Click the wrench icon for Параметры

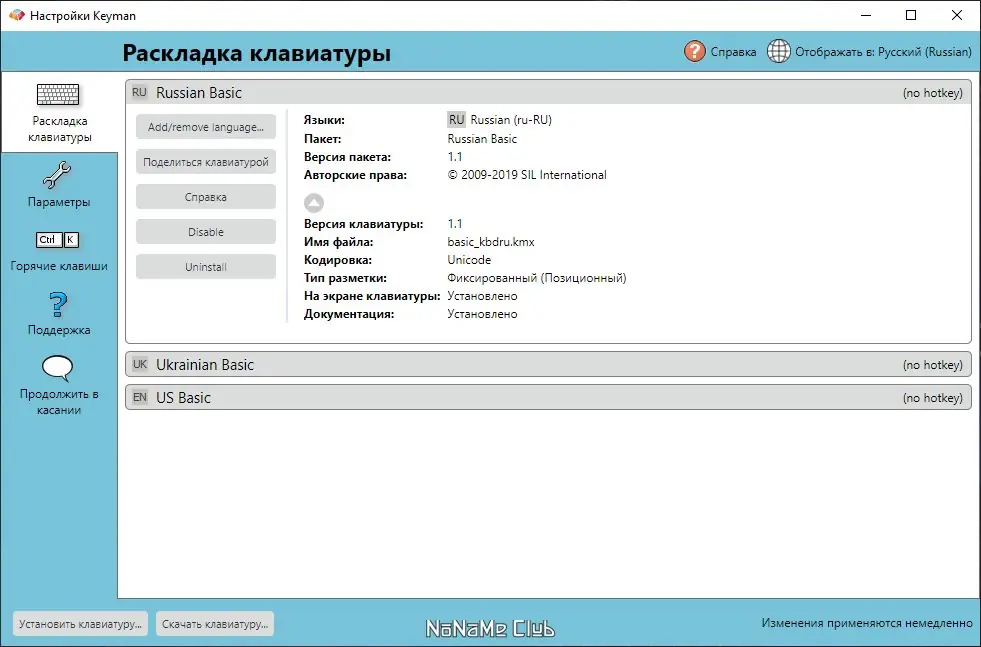57,175
